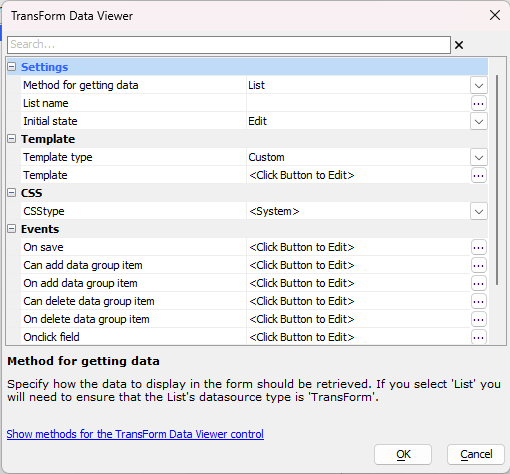Open the Method for getting data dropdown
510x474 pixels.
tap(479, 85)
